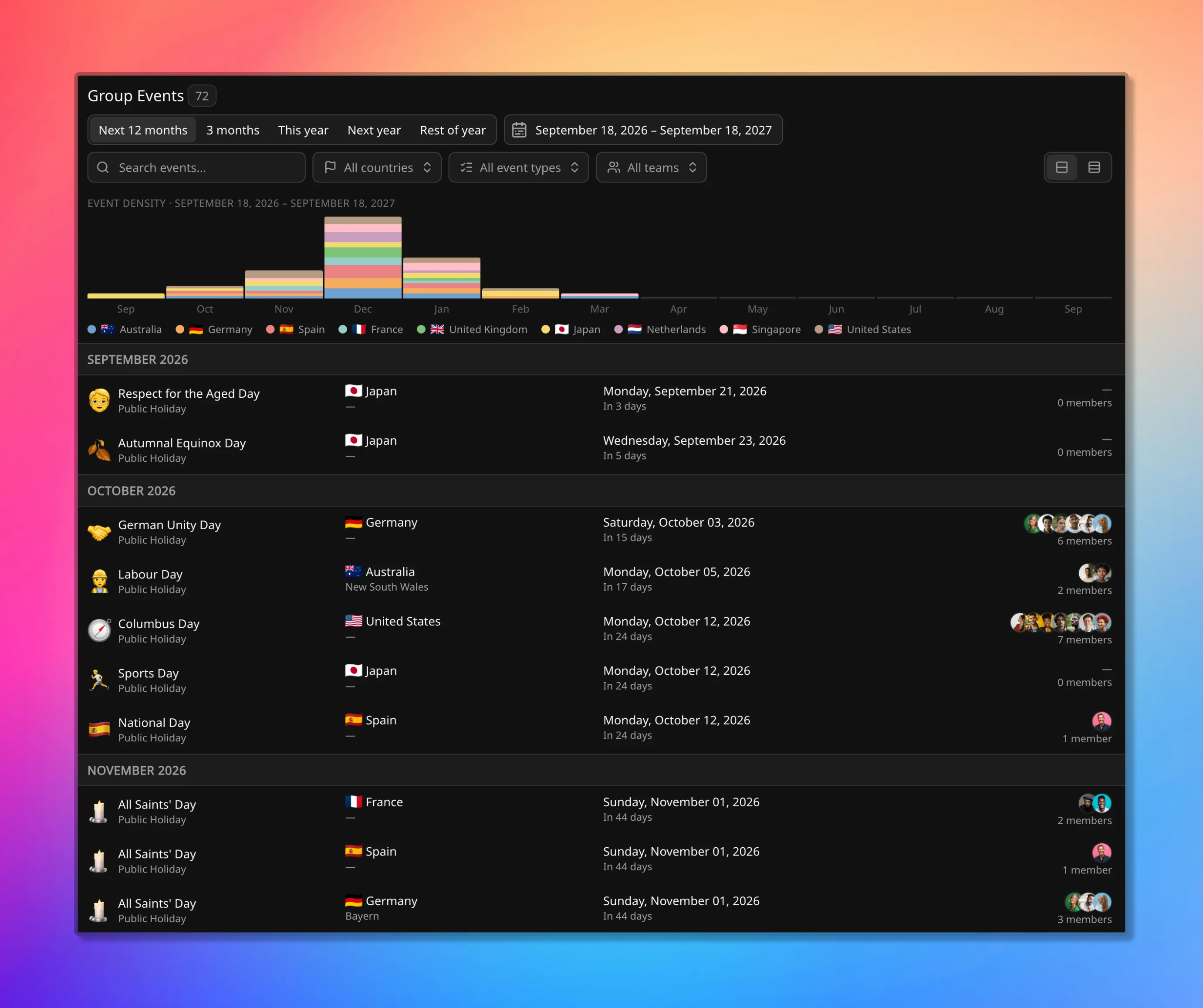Click the December density bar
Viewport: 1203px width, 1008px height.
point(363,257)
